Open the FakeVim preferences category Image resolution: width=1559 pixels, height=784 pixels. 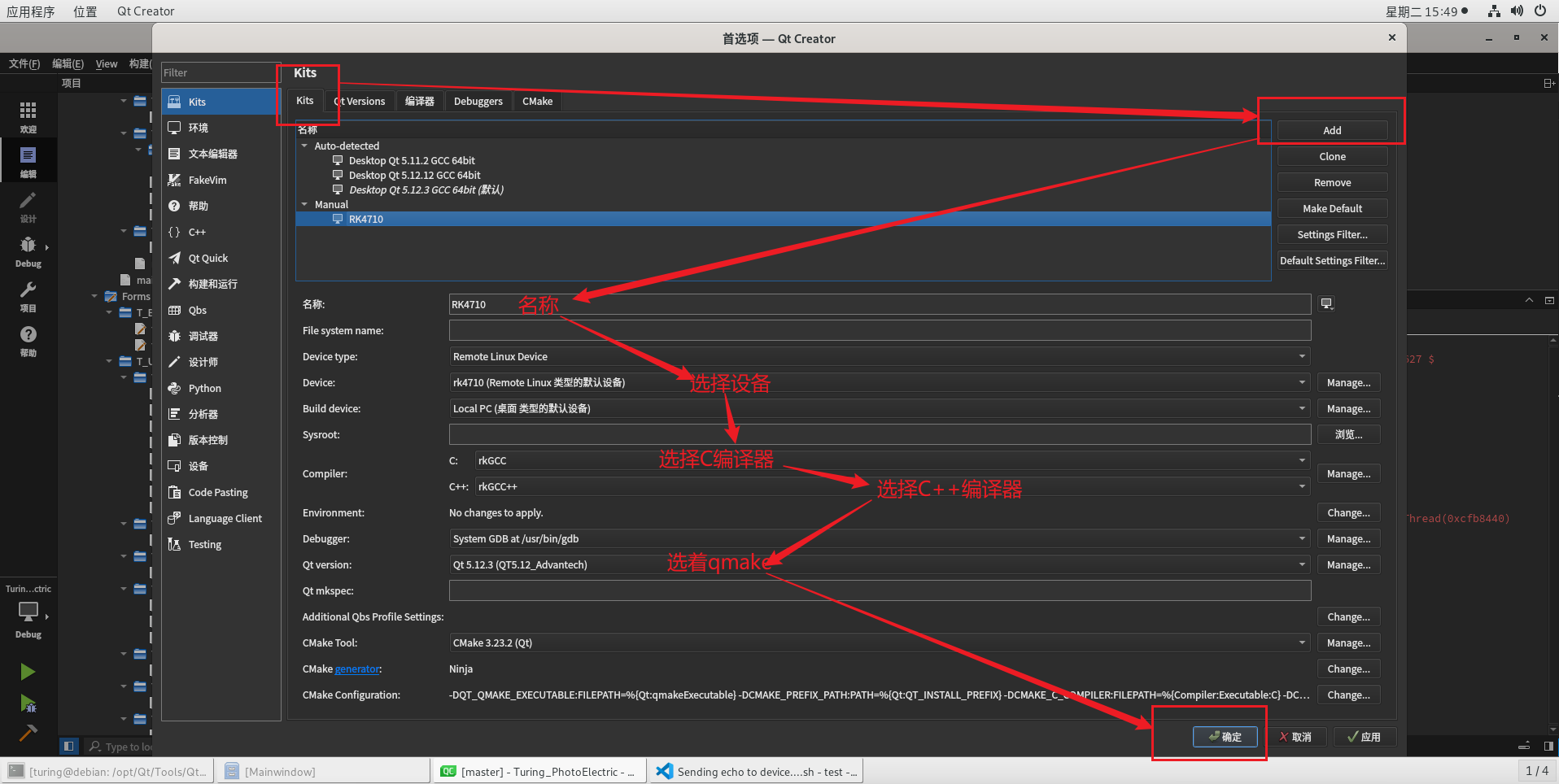pos(221,180)
